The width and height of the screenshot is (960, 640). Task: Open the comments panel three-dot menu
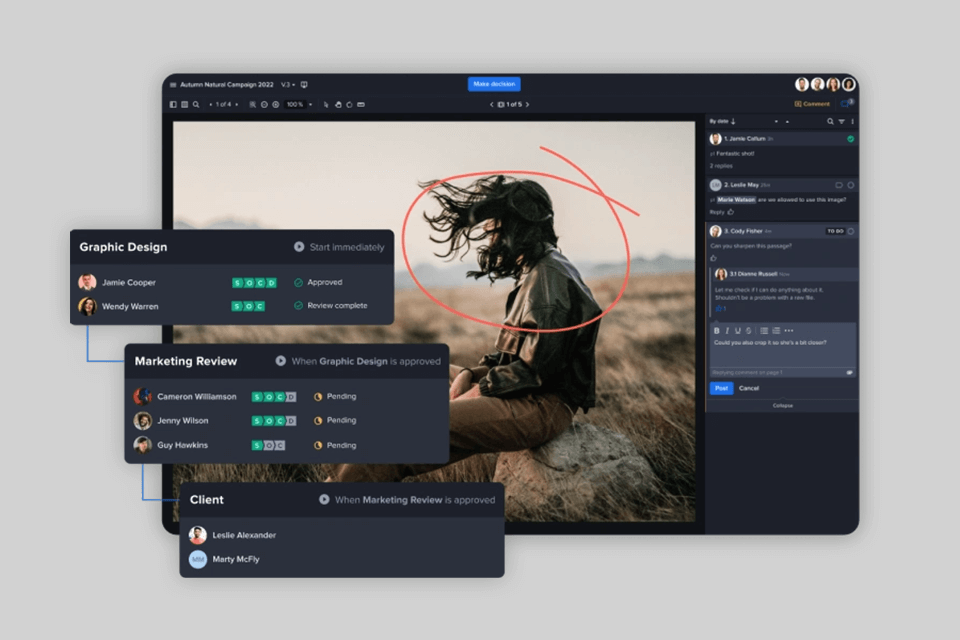(852, 121)
